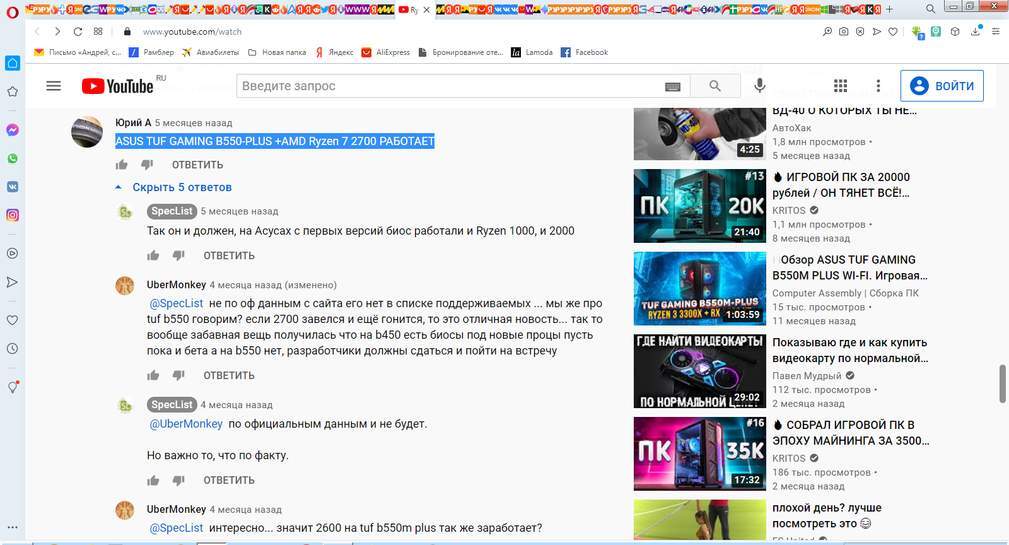Open the Facebook bookmark
Viewport: 1009px width, 545px height.
[x=584, y=52]
